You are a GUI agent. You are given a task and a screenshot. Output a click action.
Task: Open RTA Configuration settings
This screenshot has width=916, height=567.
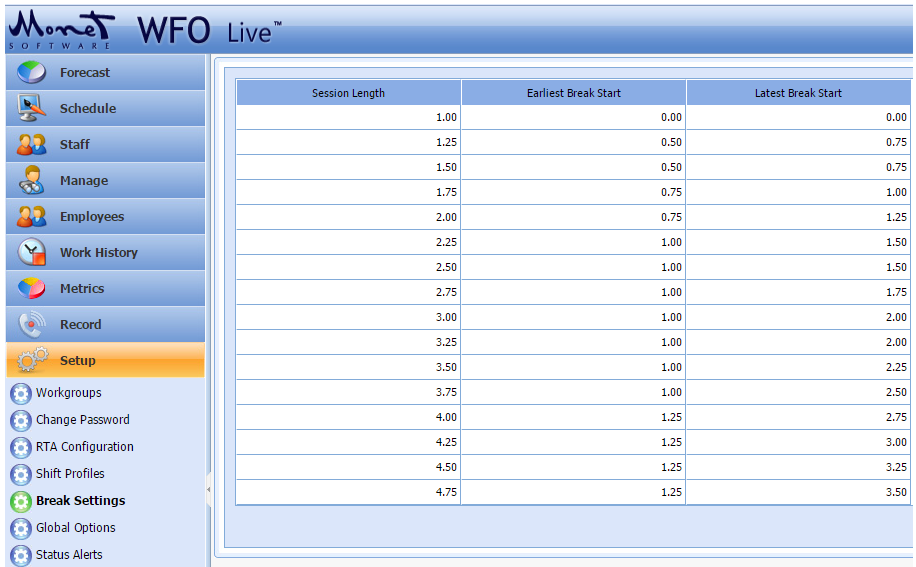click(84, 447)
